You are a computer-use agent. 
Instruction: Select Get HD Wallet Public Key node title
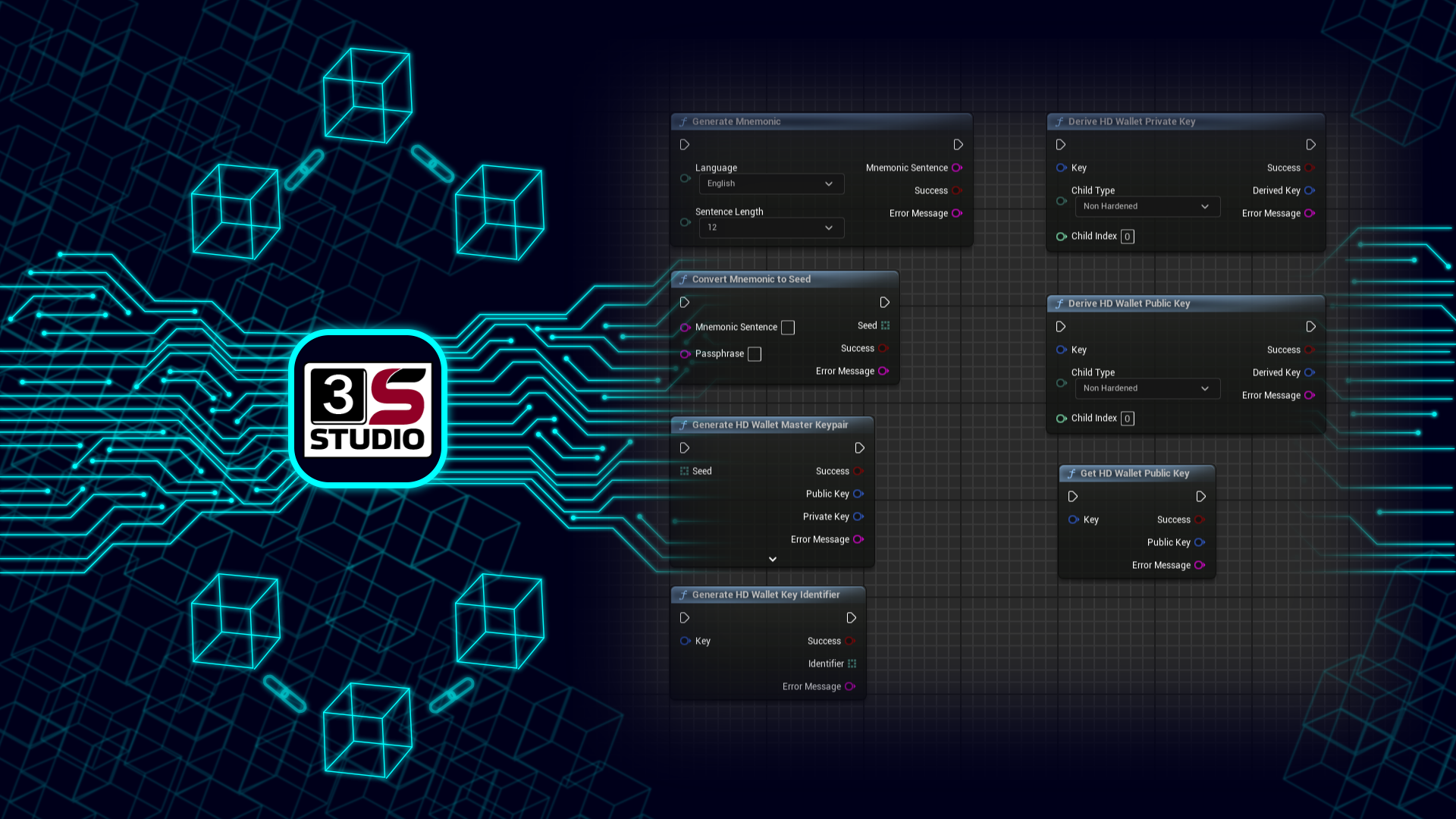tap(1134, 473)
